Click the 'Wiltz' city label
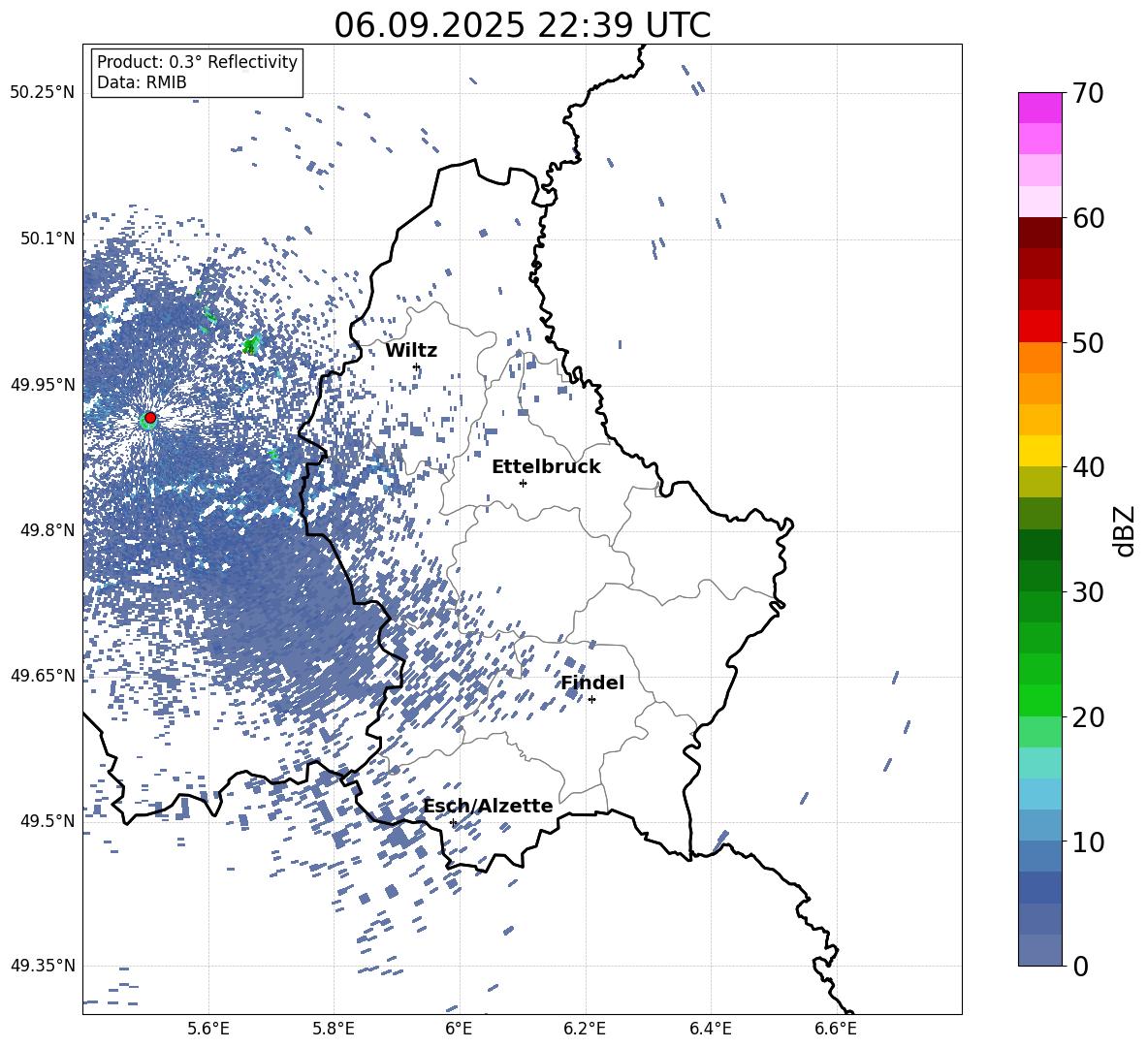 tap(411, 351)
